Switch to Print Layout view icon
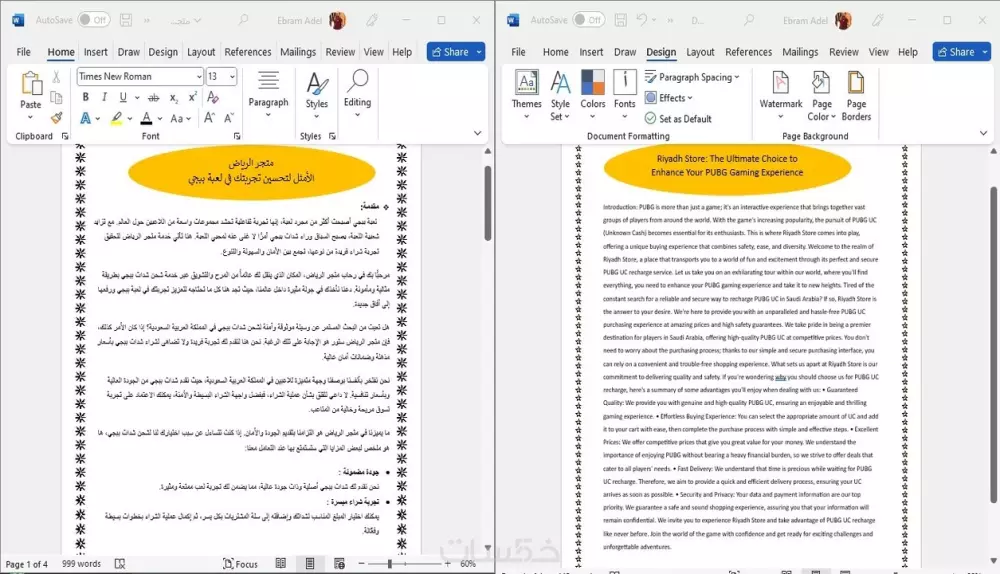 tap(310, 563)
